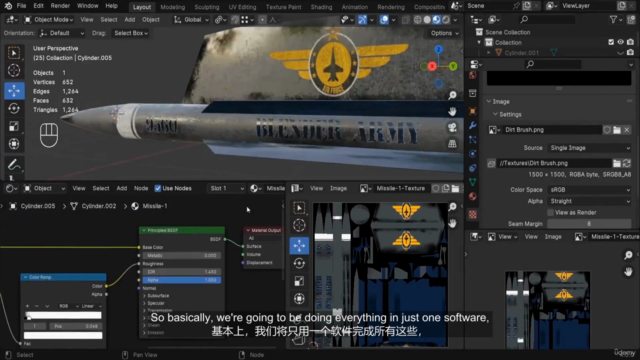This screenshot has width=640, height=360.
Task: Open the Texture properties checker tab
Action: (473, 214)
